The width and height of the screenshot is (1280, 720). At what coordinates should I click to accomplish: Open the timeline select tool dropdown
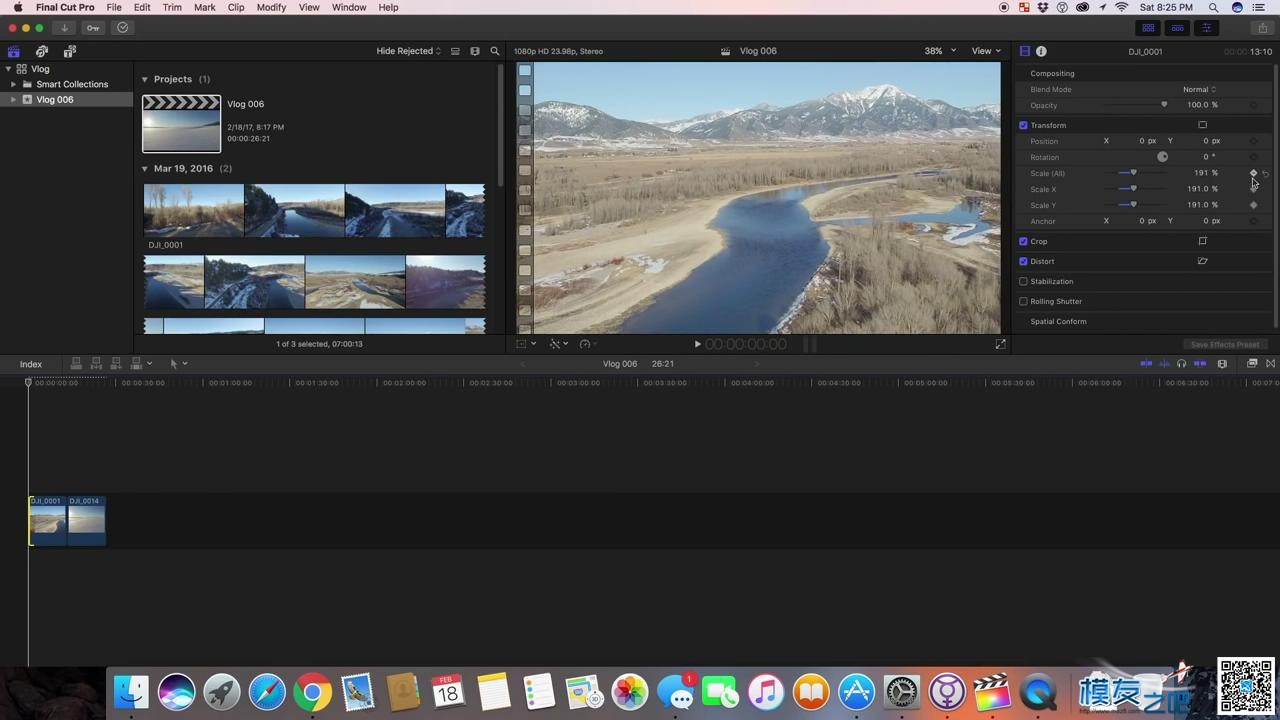[x=178, y=364]
